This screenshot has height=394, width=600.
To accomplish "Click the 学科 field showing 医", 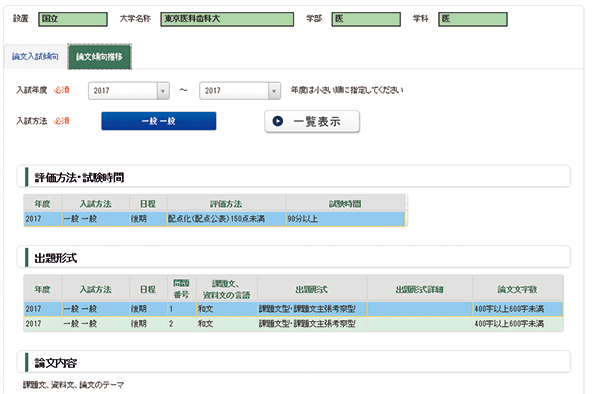I will 473,19.
